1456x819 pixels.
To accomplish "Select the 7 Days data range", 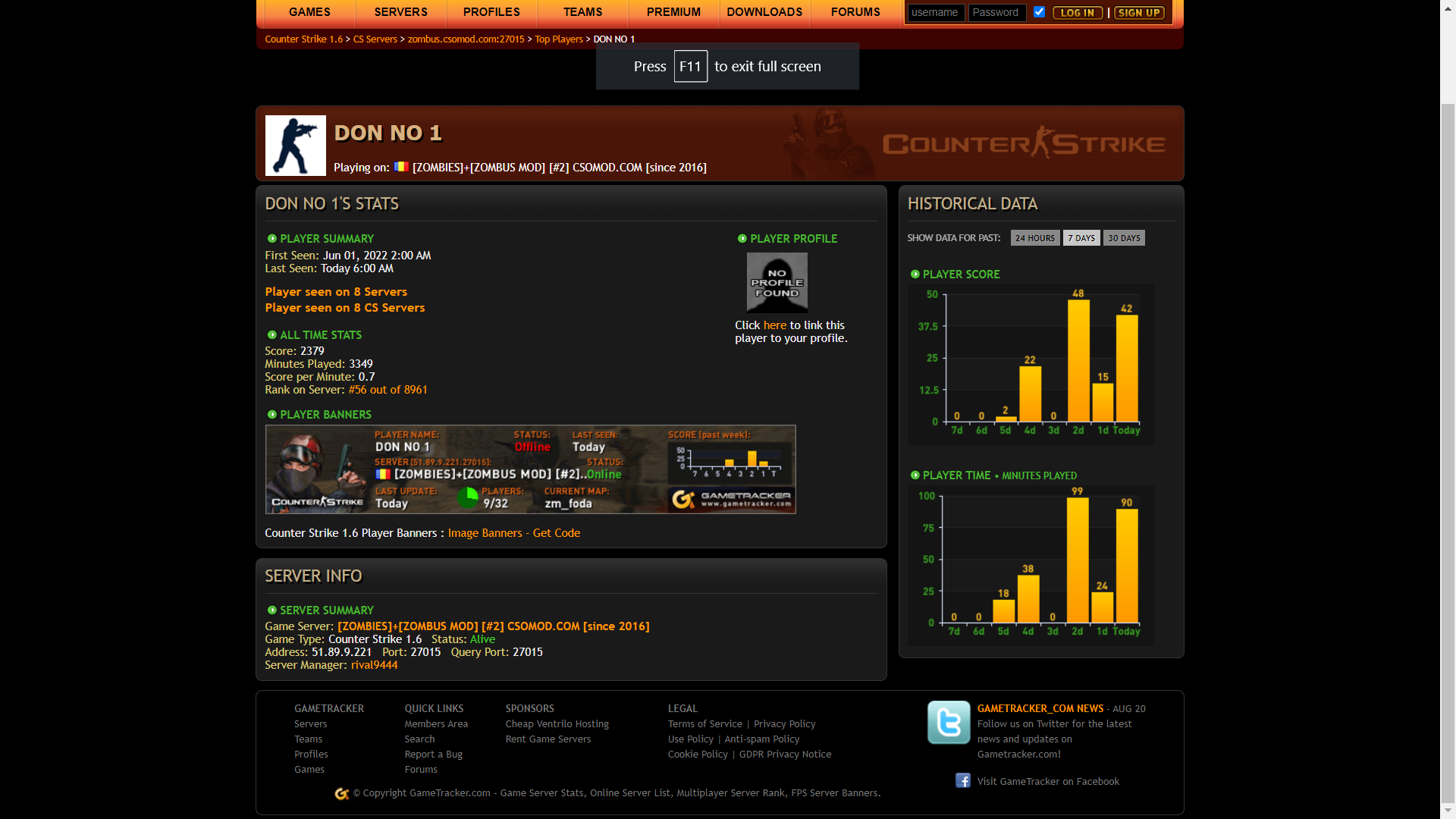I will [x=1081, y=238].
